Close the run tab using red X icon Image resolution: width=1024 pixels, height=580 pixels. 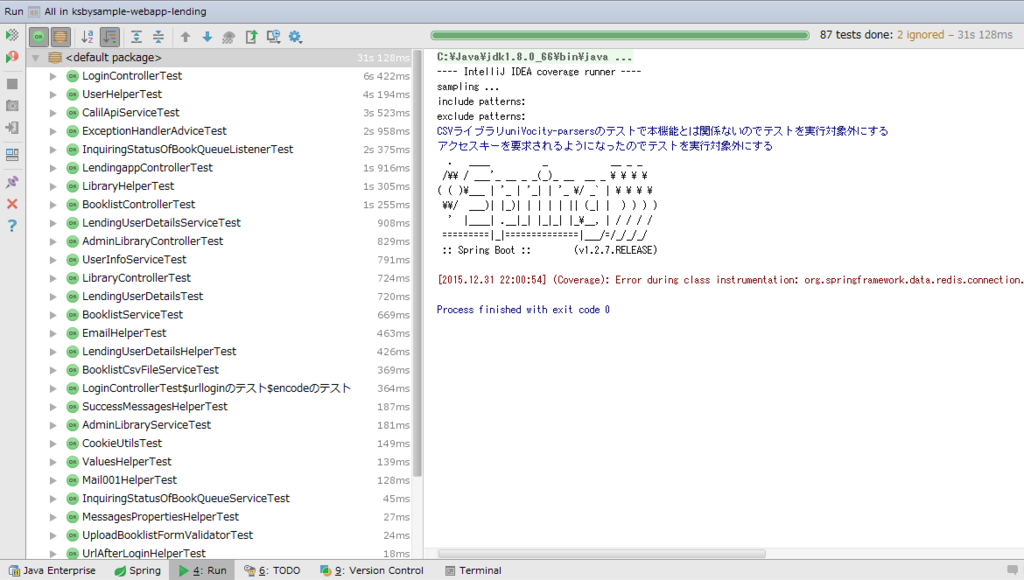(x=12, y=204)
